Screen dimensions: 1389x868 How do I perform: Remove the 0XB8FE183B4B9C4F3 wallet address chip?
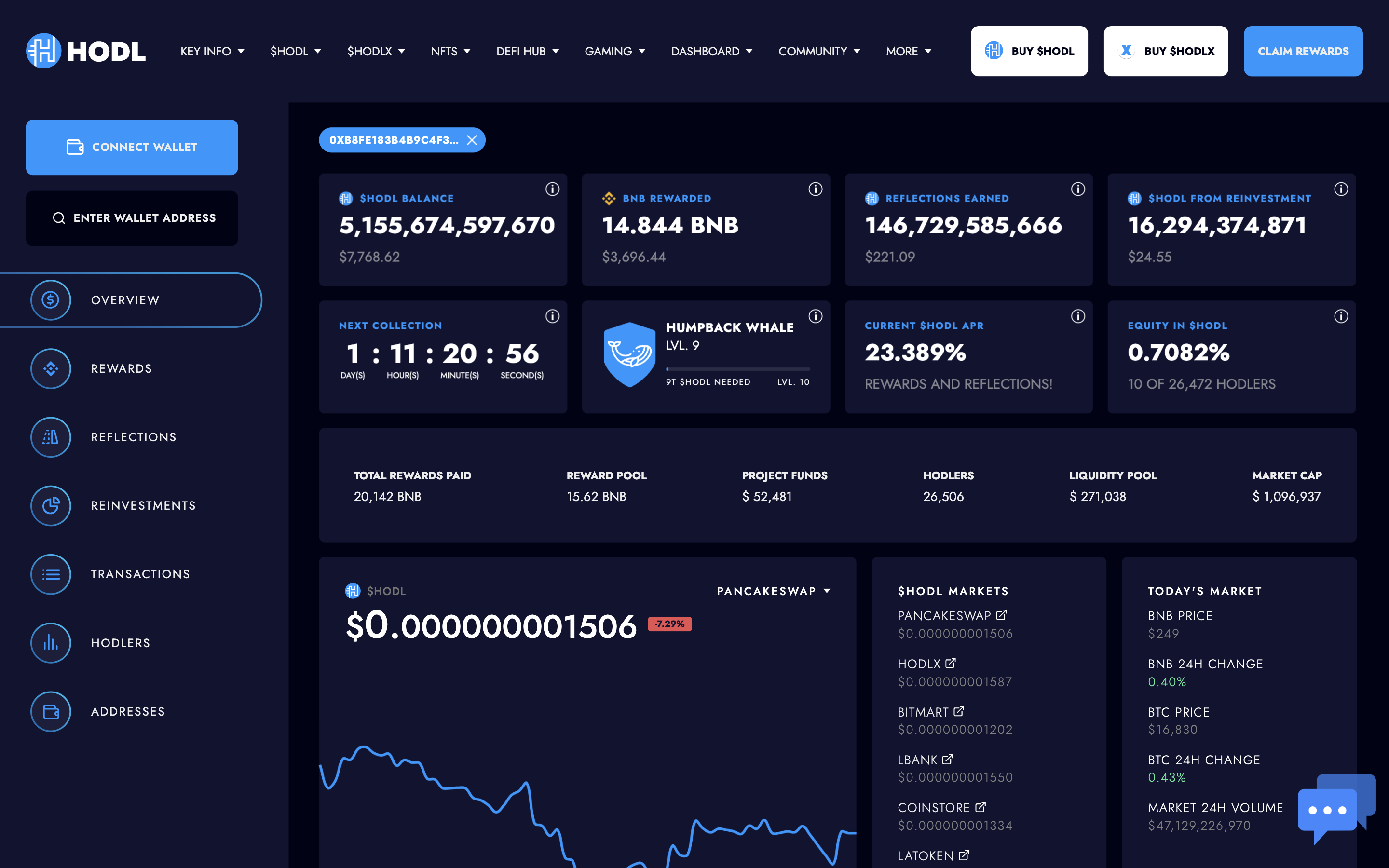(x=472, y=140)
